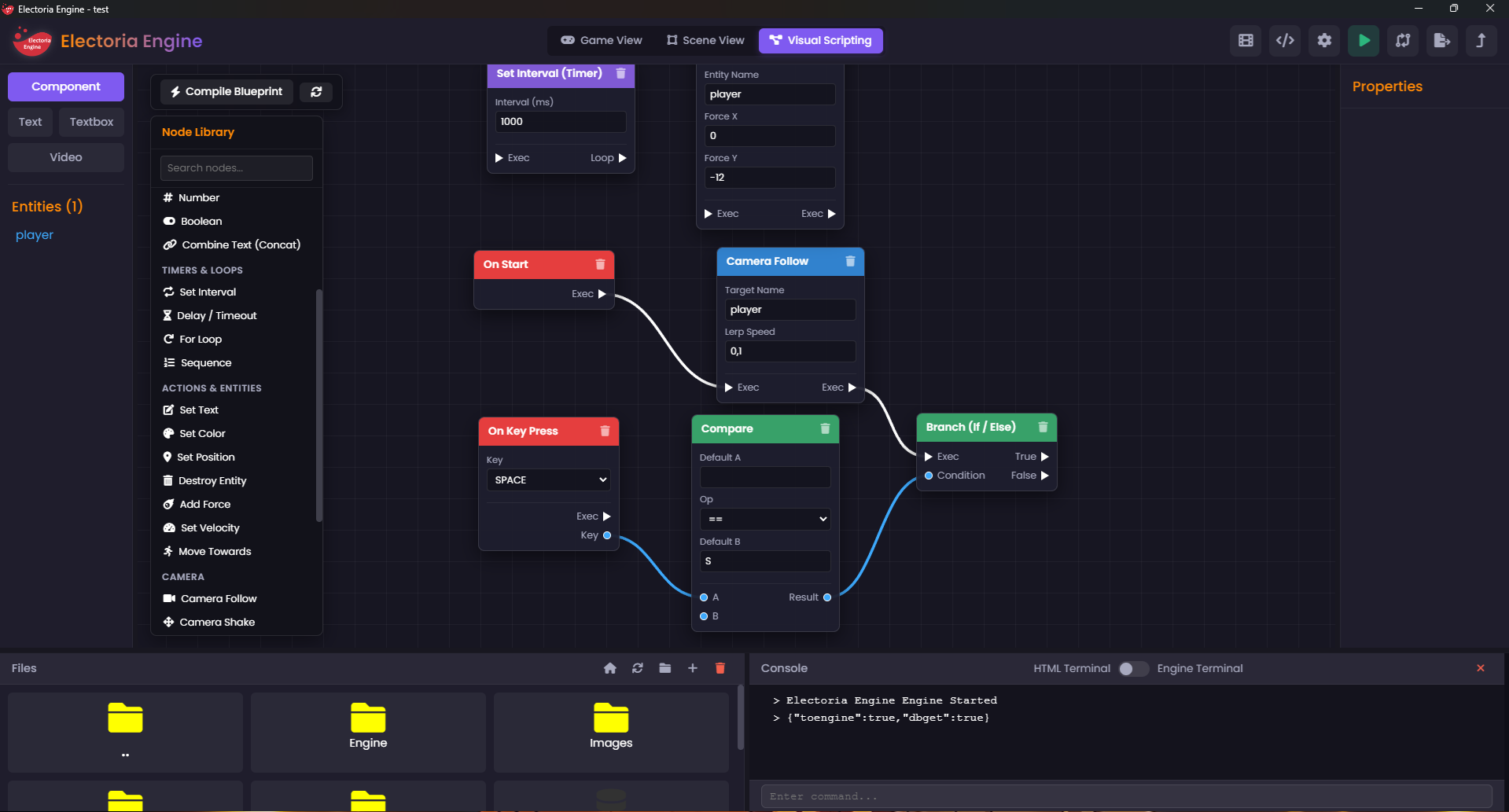Image resolution: width=1509 pixels, height=812 pixels.
Task: Add a new file with the plus icon
Action: 693,668
